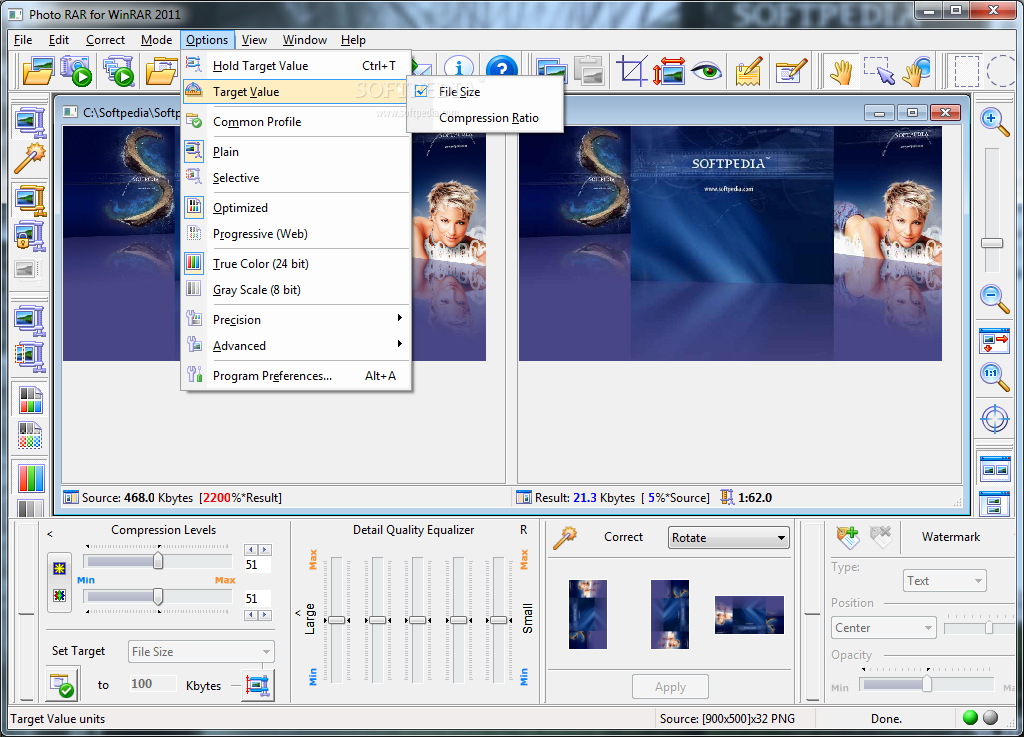
Task: Click the window with green checkmark icon
Action: coord(62,685)
